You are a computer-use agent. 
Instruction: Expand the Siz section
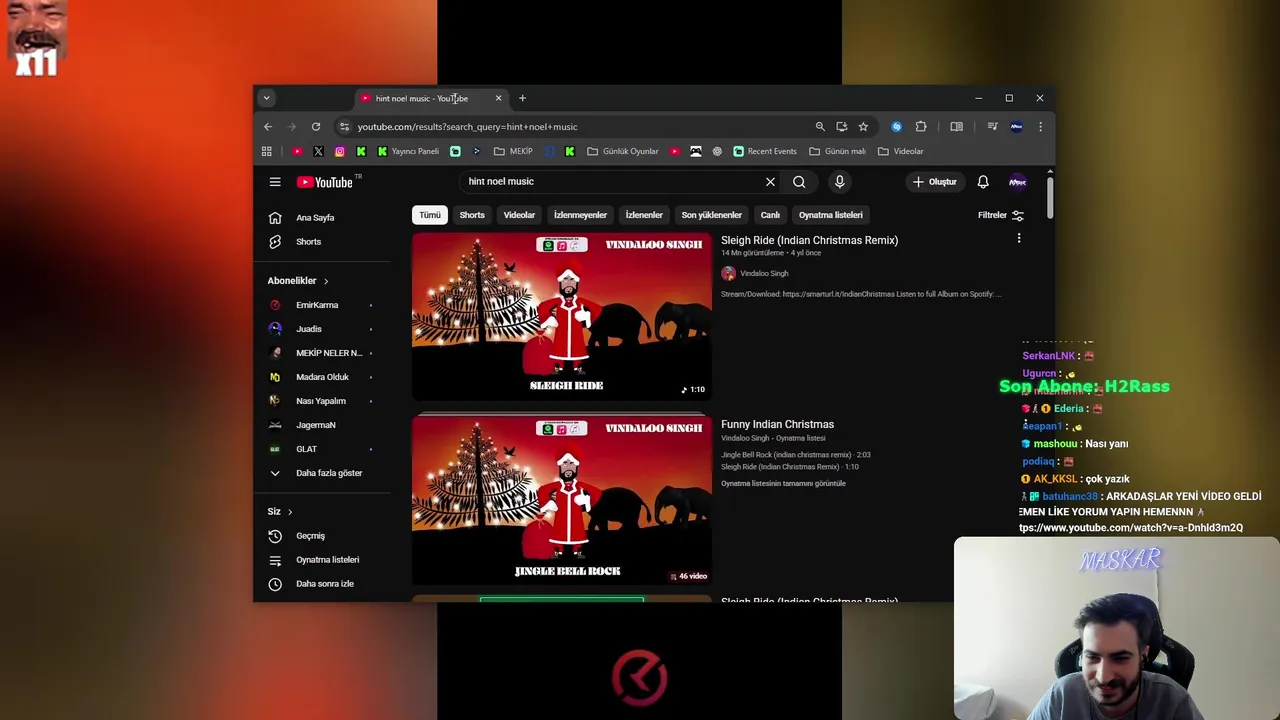[x=280, y=512]
